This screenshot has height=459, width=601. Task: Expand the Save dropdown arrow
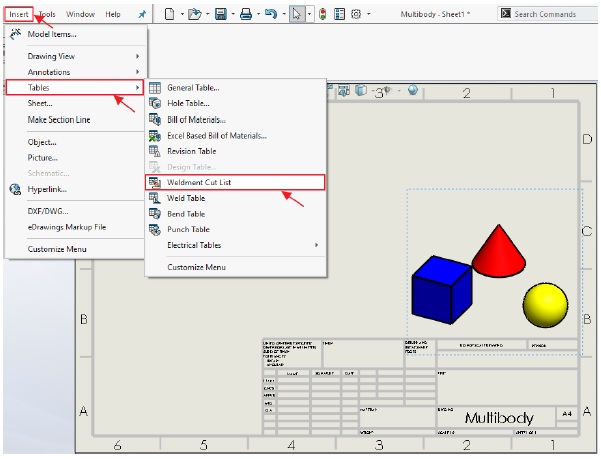tap(233, 14)
